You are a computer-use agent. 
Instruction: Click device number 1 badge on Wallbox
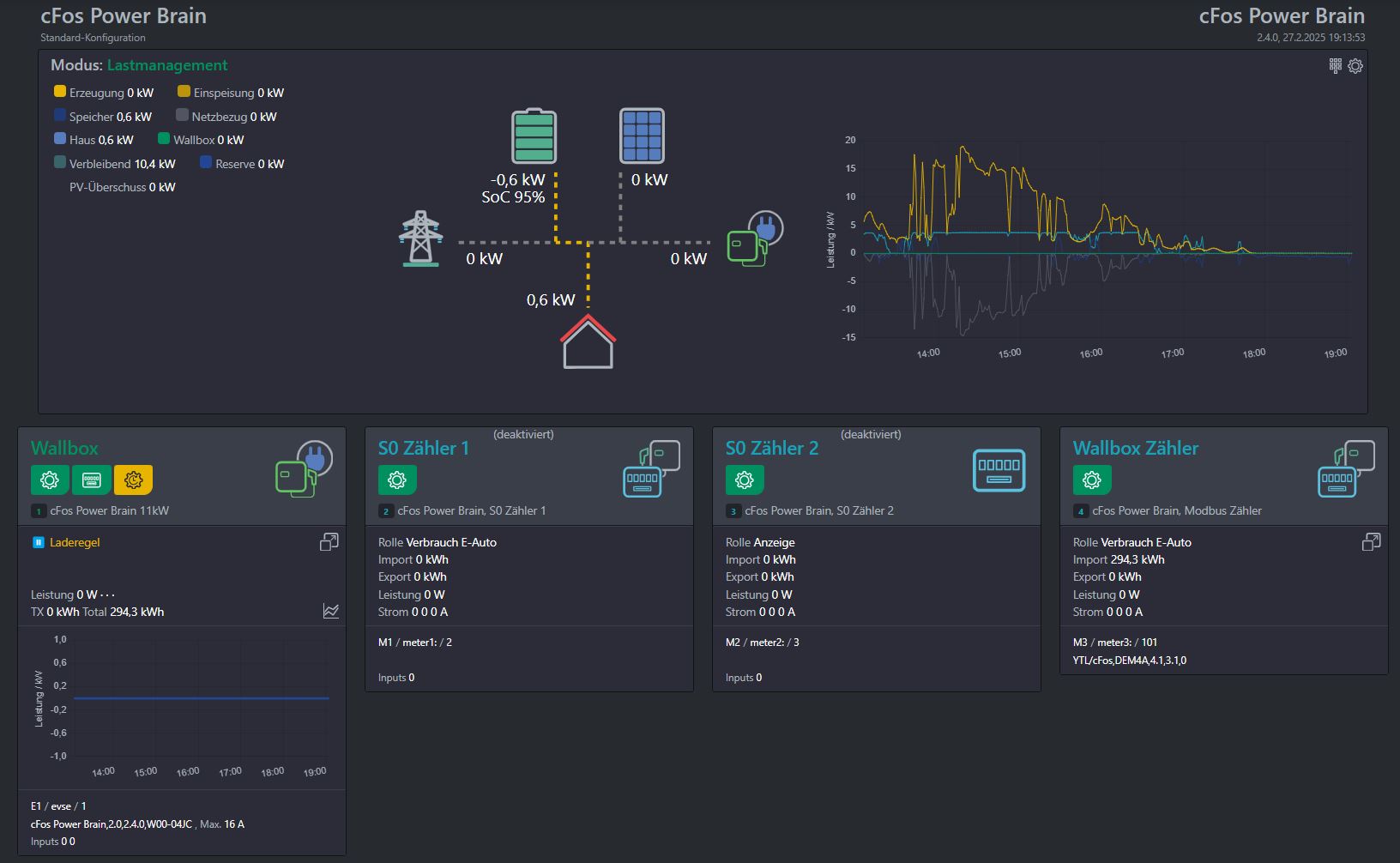click(x=39, y=511)
